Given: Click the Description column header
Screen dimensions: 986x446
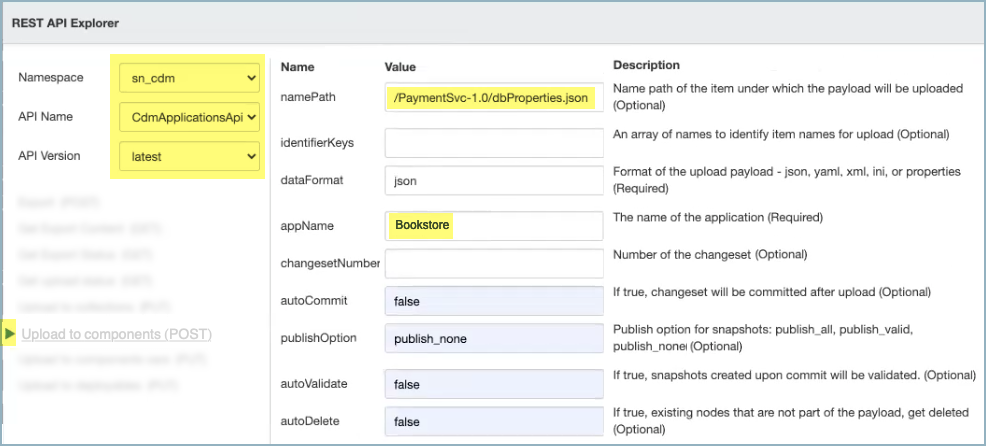Looking at the screenshot, I should point(646,65).
